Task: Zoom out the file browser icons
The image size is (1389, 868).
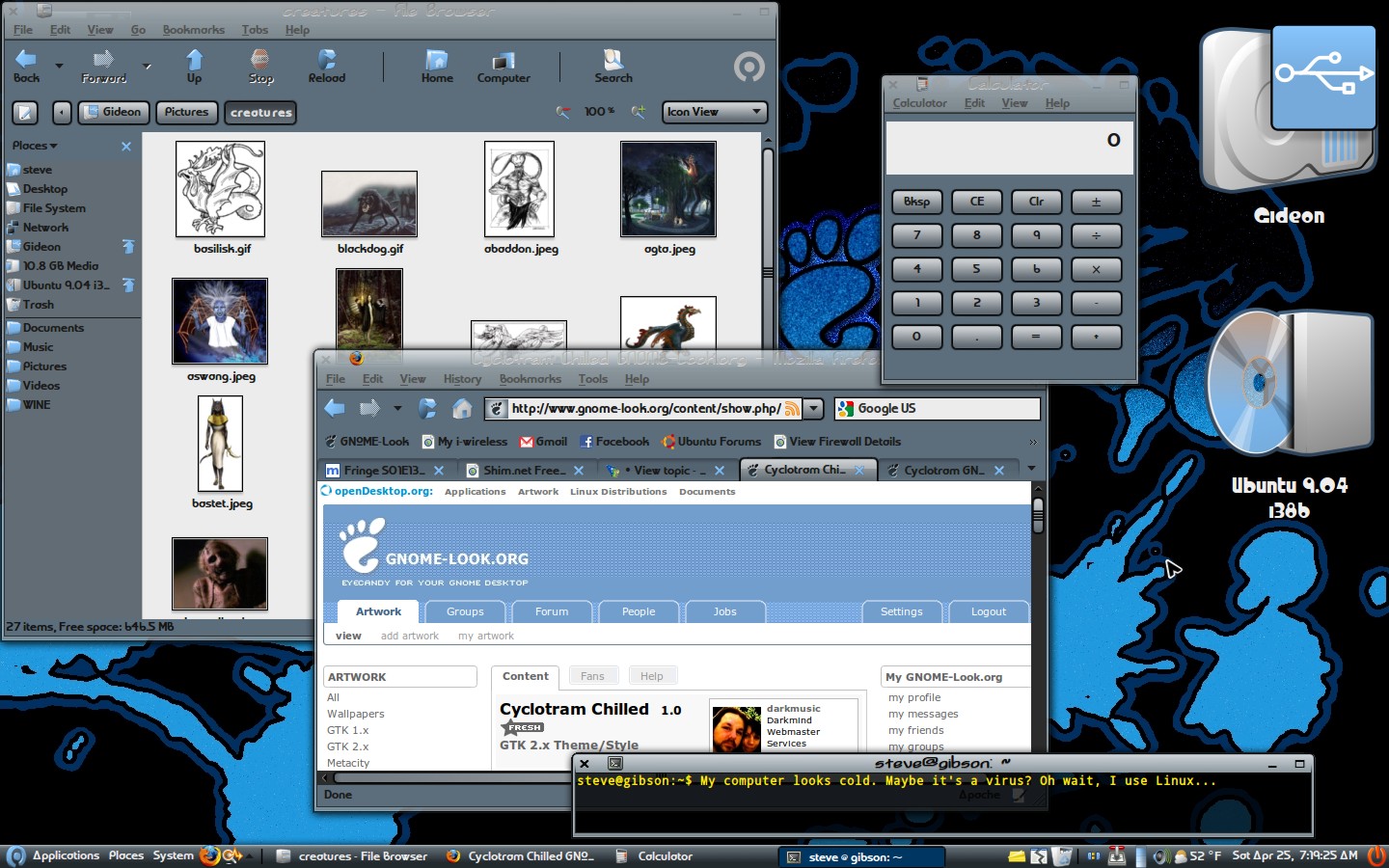Action: click(563, 112)
